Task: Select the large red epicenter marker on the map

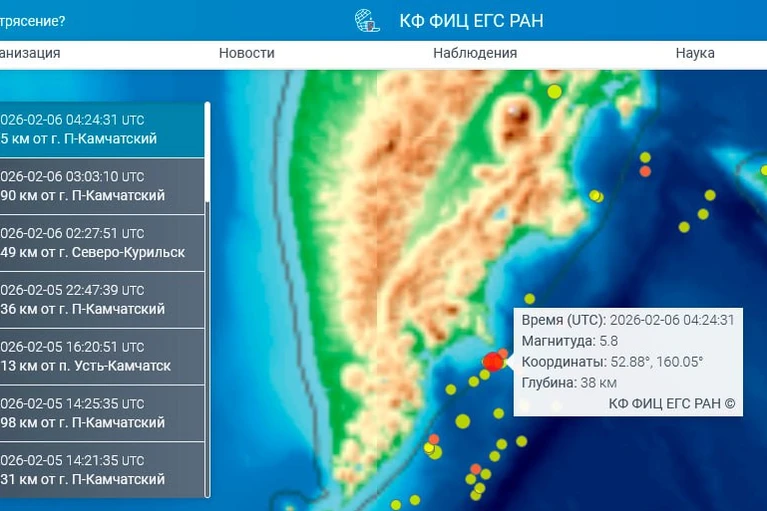Action: (x=493, y=362)
